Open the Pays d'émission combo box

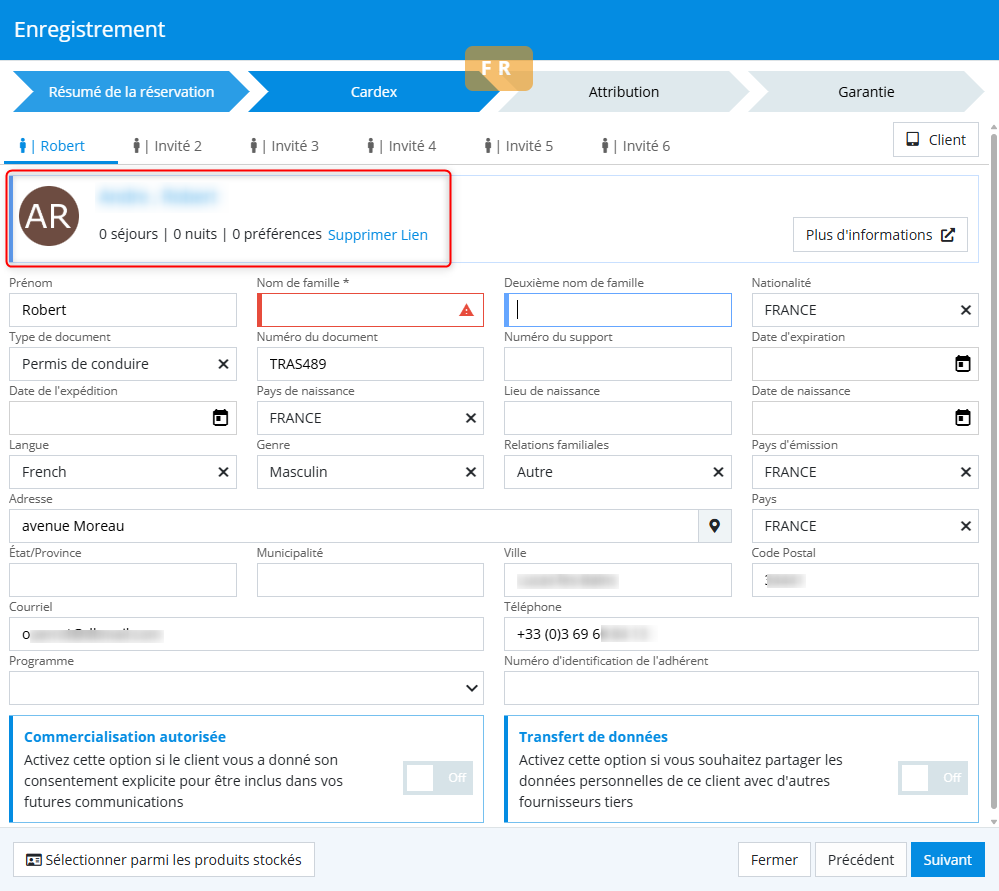pos(850,472)
